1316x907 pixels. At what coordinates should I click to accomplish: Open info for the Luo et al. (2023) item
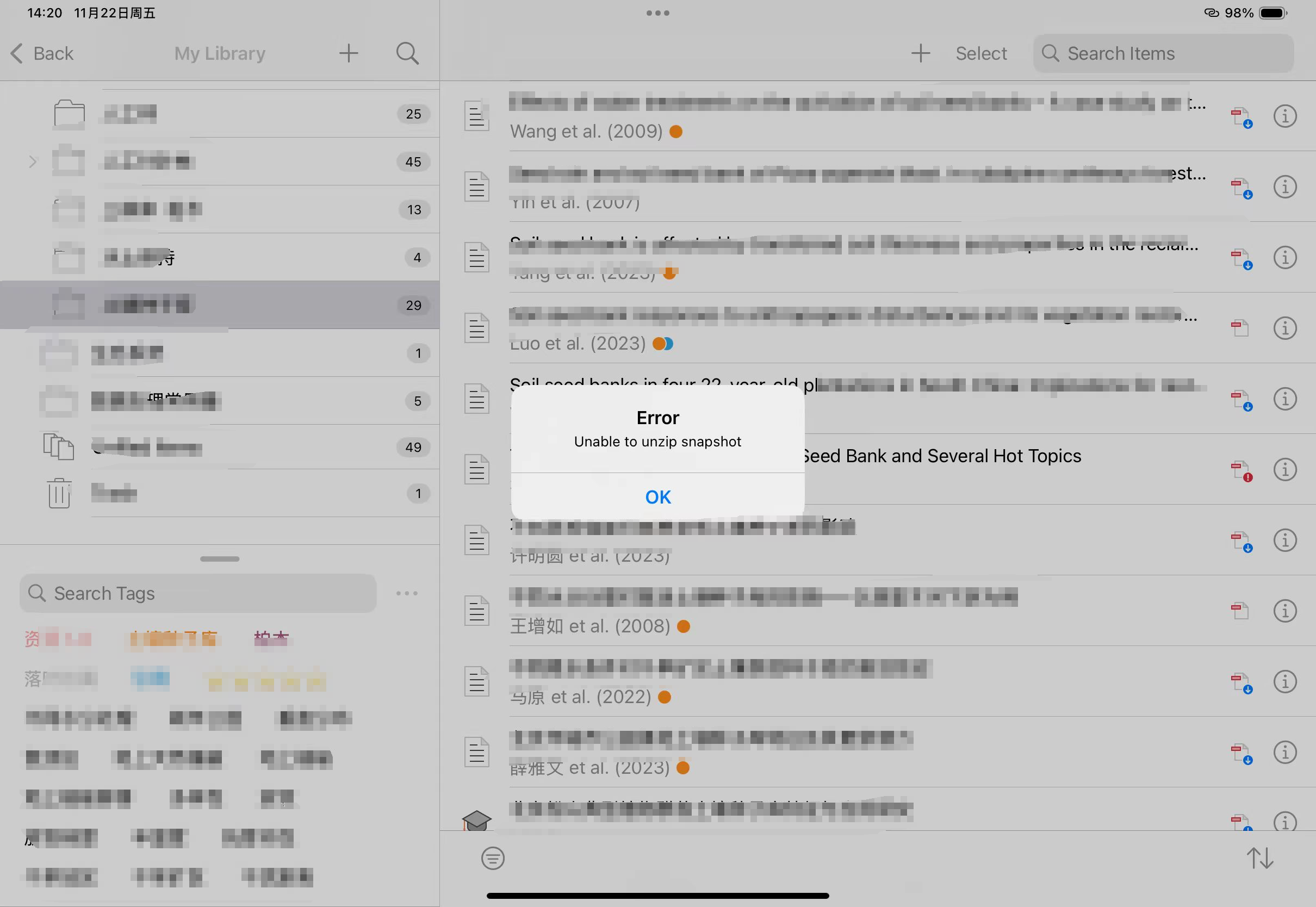coord(1284,328)
